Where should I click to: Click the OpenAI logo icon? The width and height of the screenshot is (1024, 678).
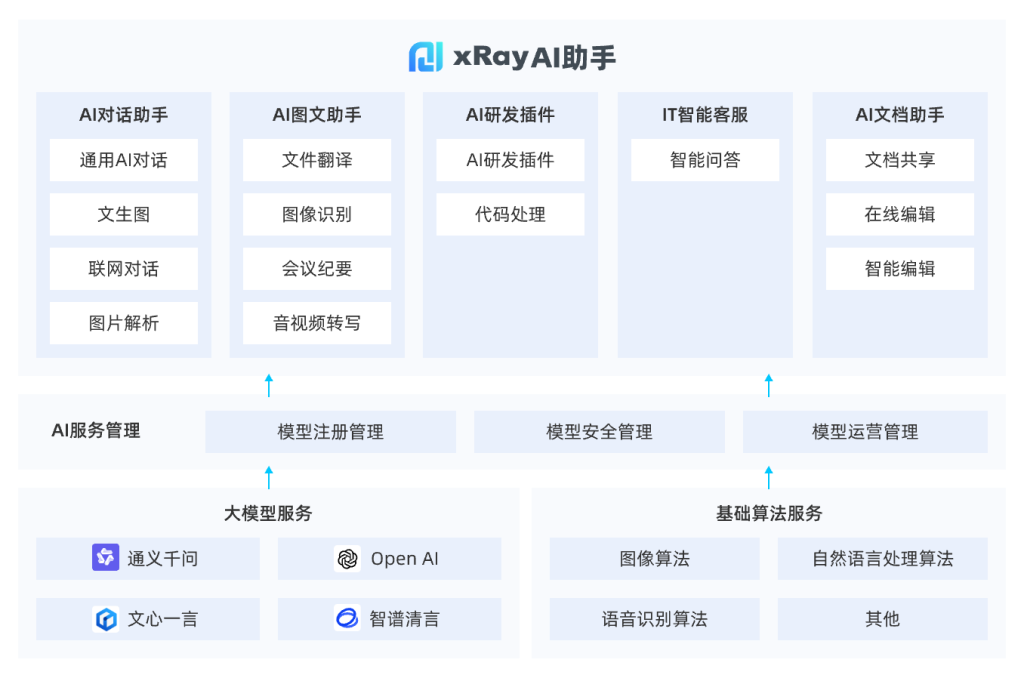[x=347, y=559]
